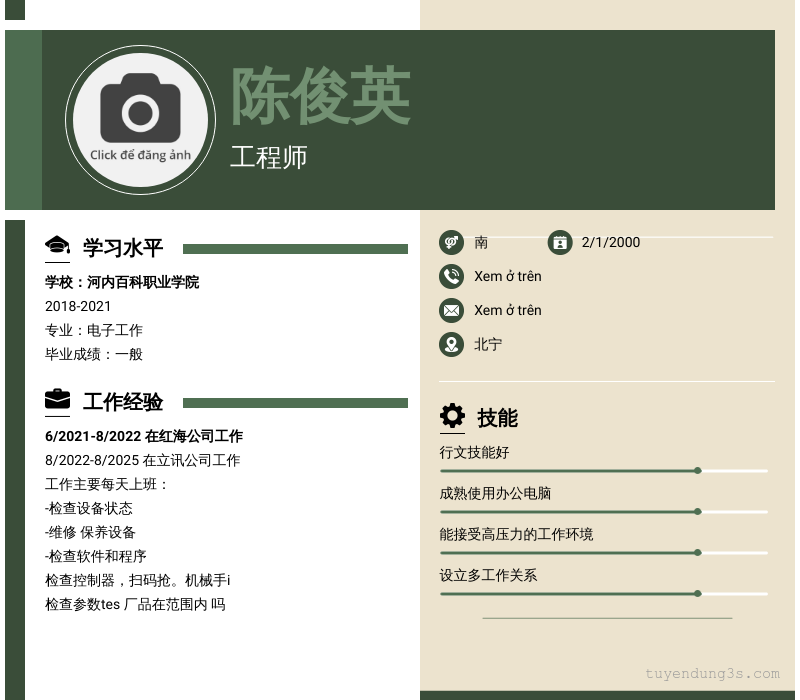
Task: Click the line 检查参数tes 厂品在范围内 吗
Action: pyautogui.click(x=135, y=604)
